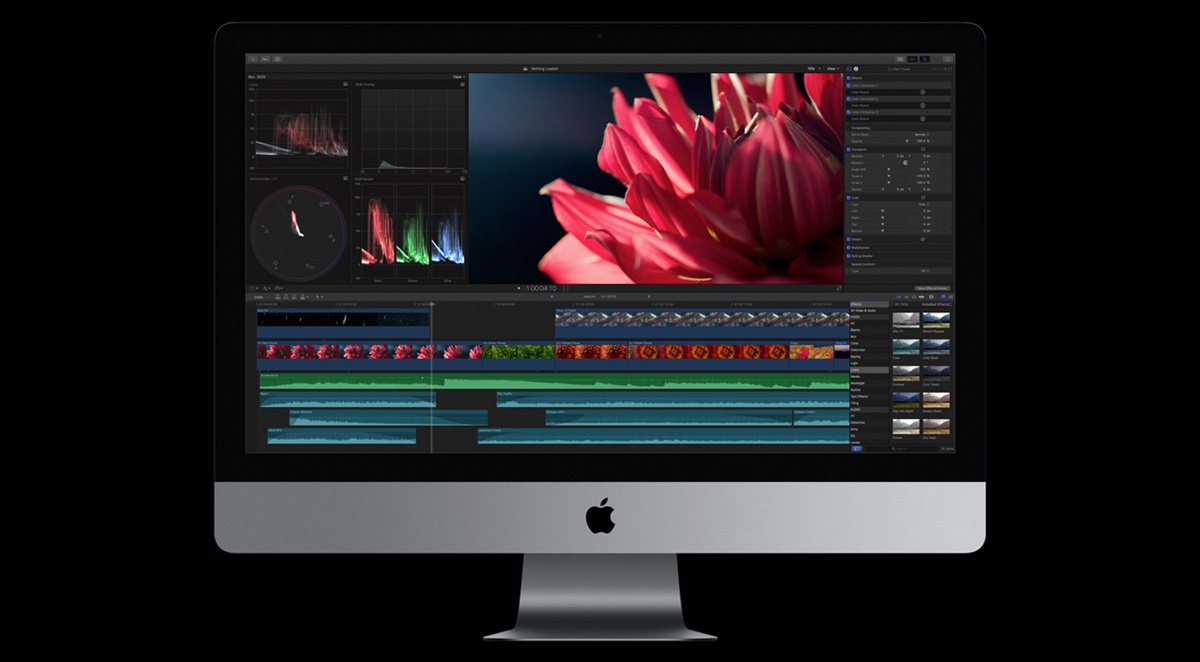Click the Transform on-screen controls icon

(922, 149)
